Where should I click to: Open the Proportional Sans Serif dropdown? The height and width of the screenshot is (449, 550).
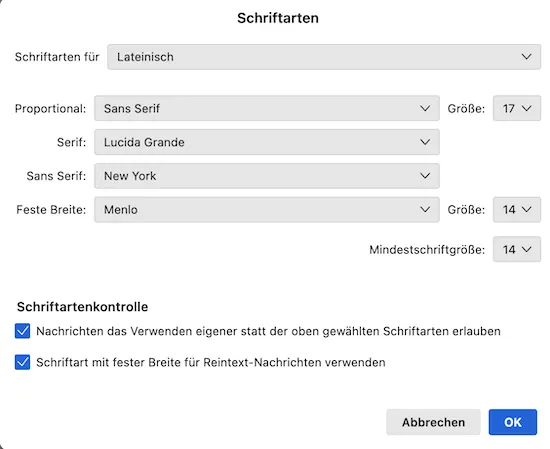(x=267, y=108)
